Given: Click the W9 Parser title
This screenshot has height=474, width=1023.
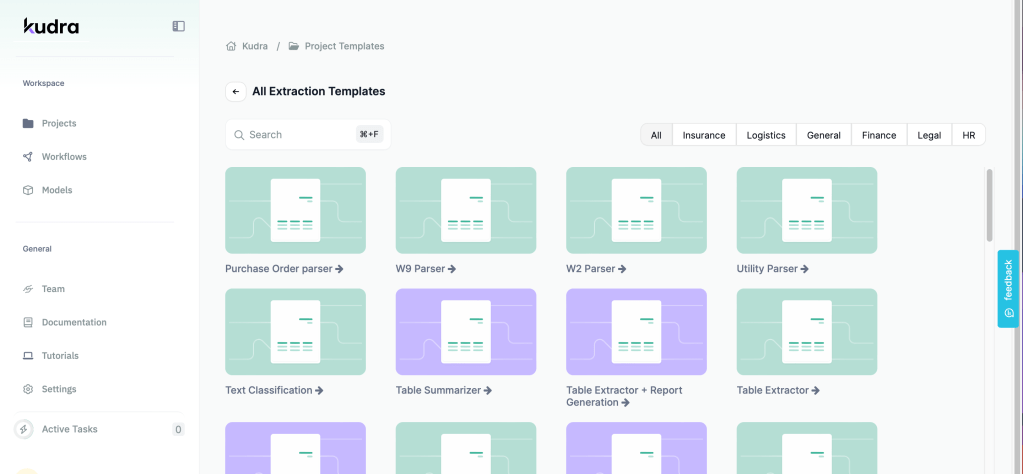Looking at the screenshot, I should [421, 269].
